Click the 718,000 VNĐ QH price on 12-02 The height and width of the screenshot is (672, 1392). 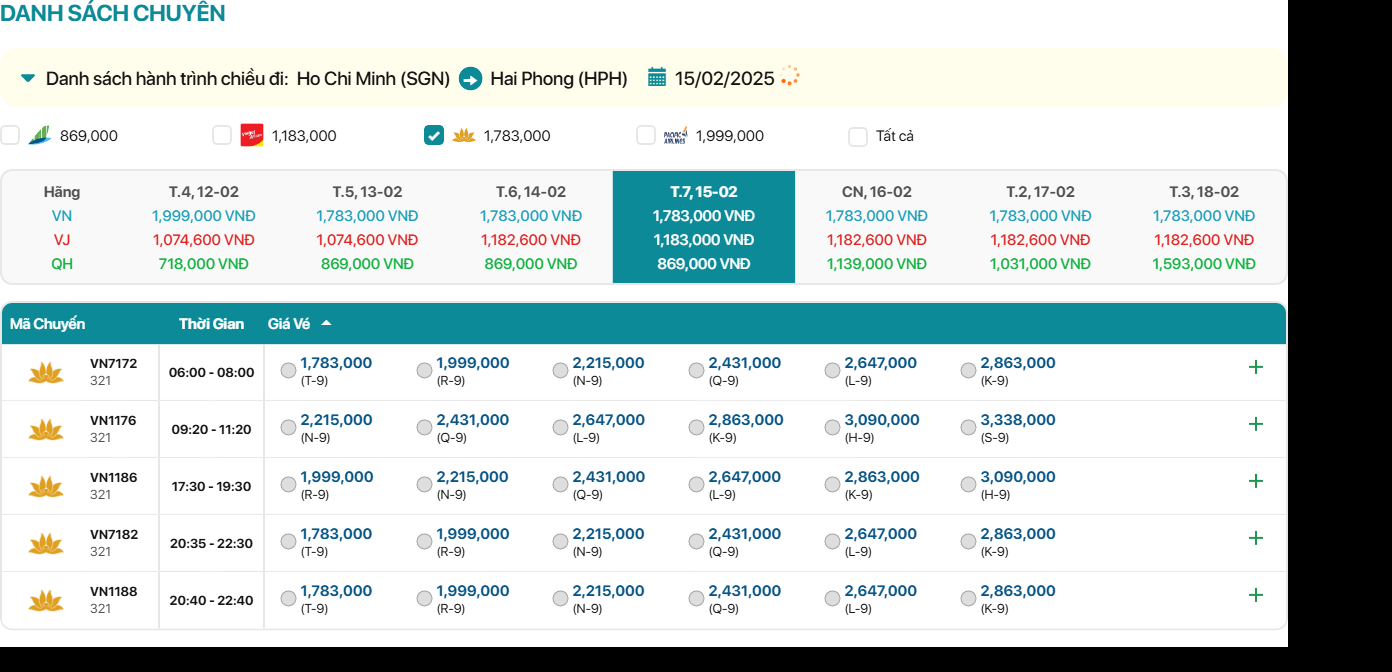[203, 264]
